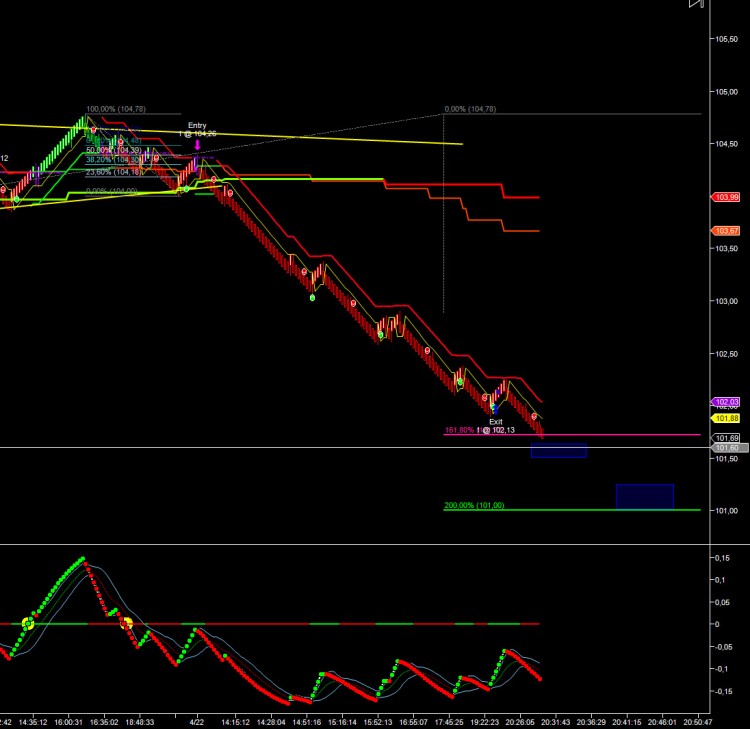
Task: Select the purple 102,03 price marker
Action: [x=726, y=402]
